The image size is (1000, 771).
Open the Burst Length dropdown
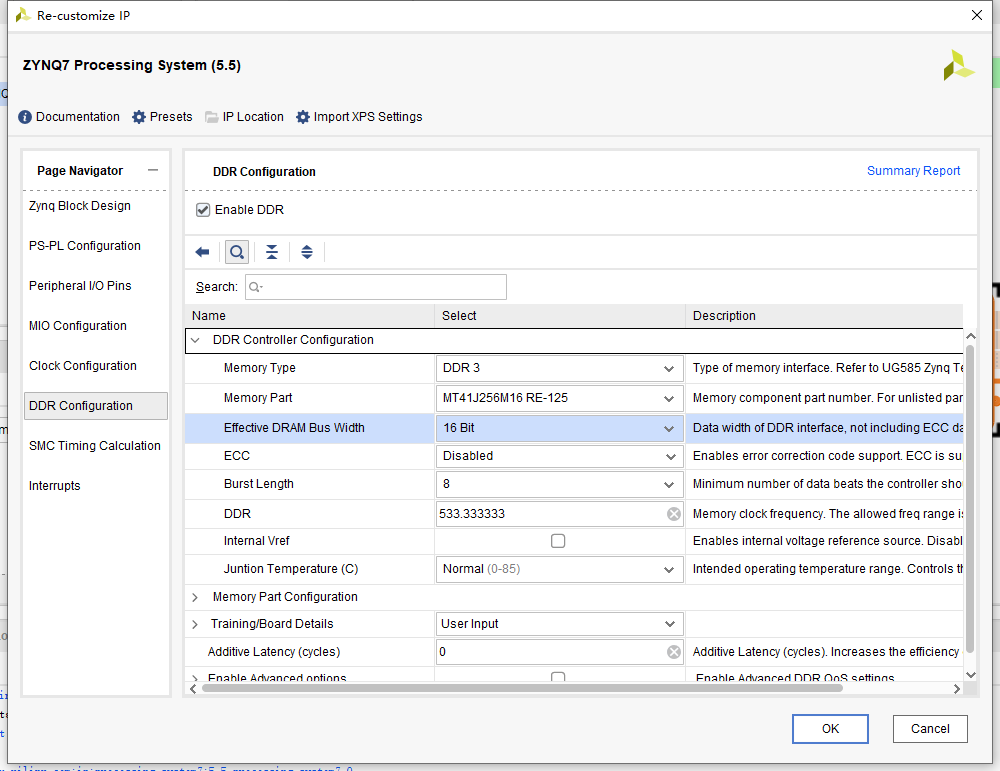point(559,484)
